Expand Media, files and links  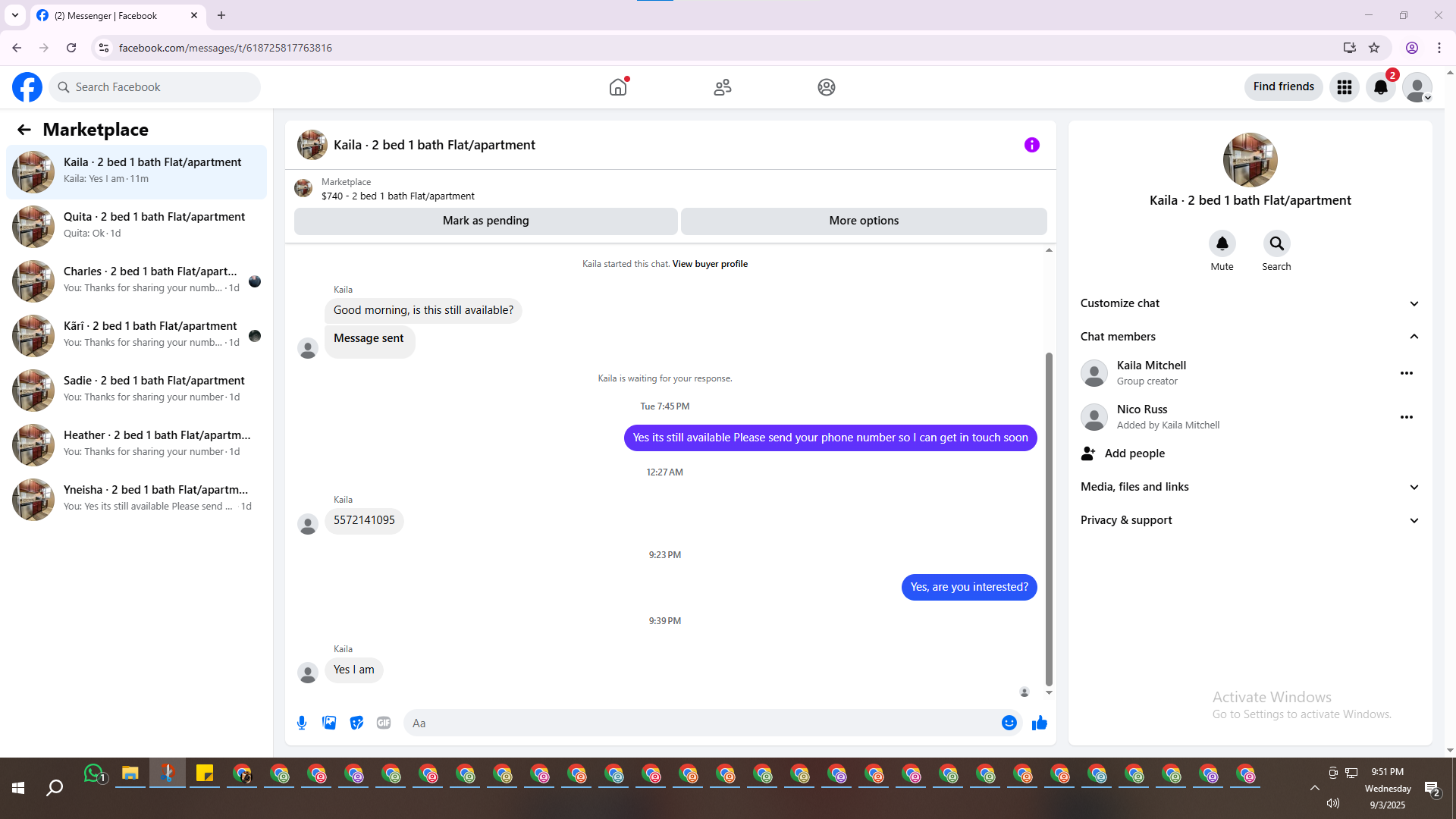(x=1250, y=487)
